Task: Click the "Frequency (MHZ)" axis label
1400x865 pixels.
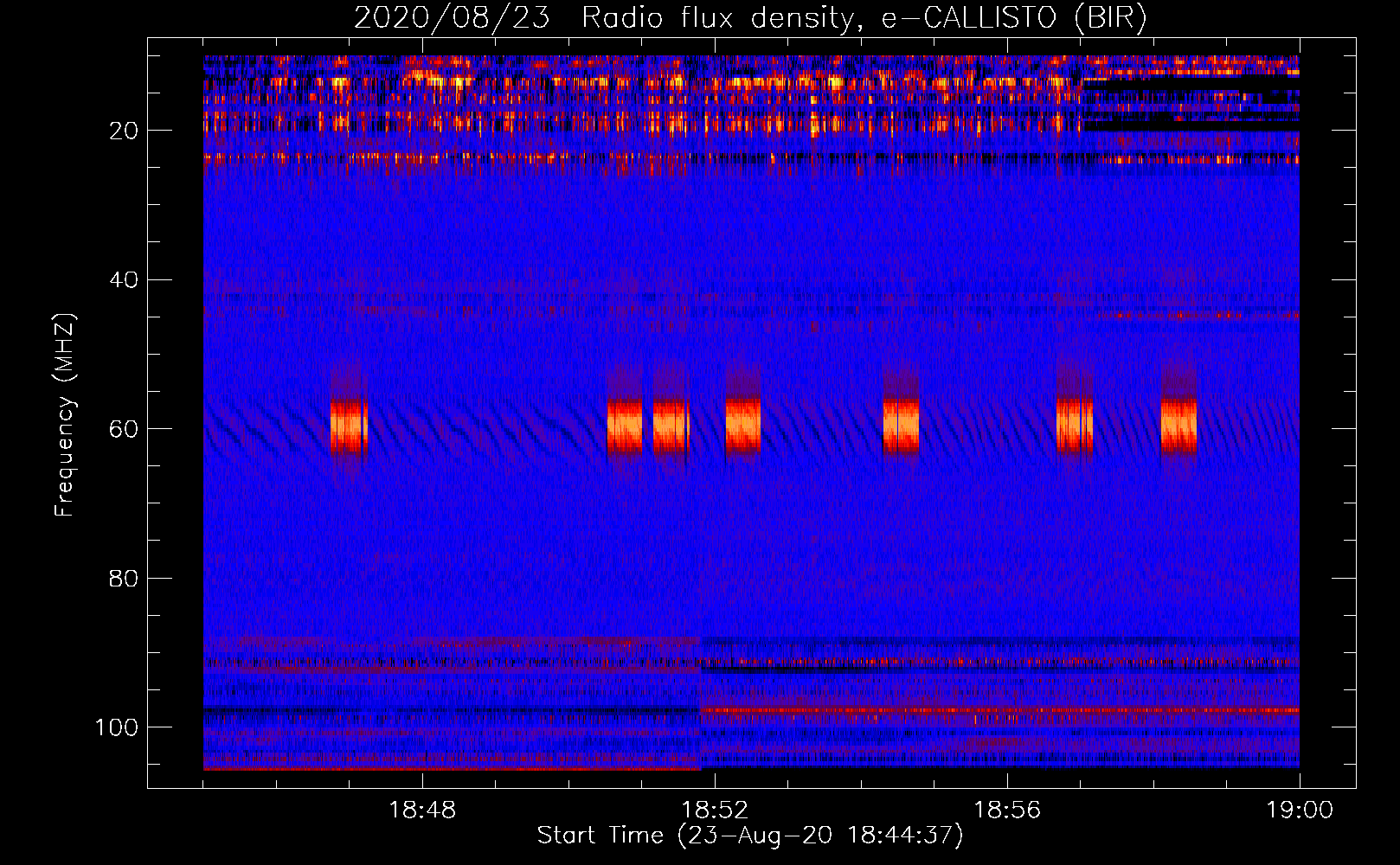Action: (x=65, y=415)
